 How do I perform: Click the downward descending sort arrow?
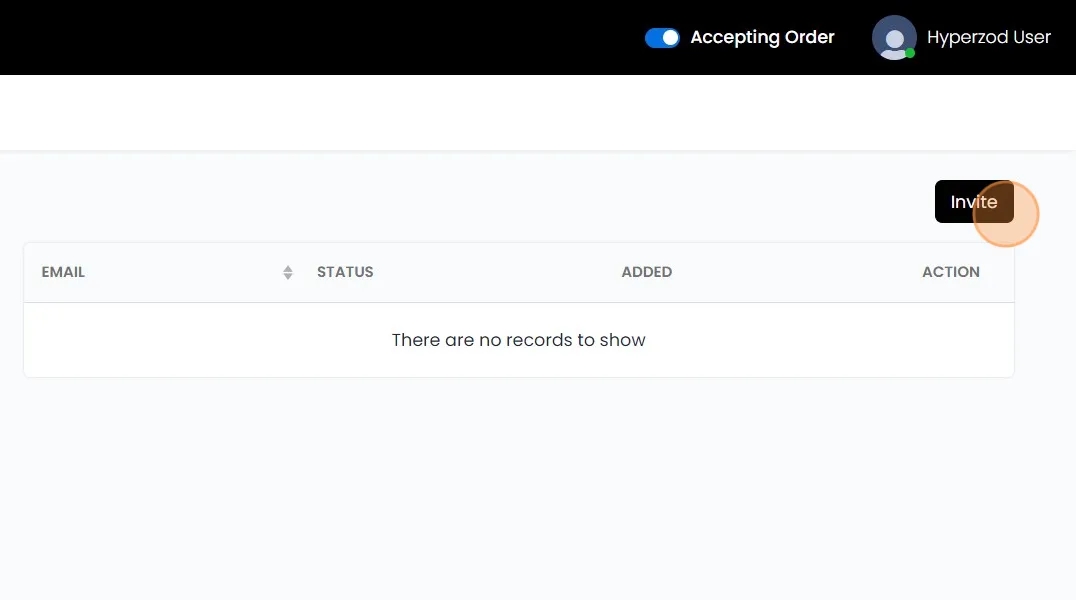pyautogui.click(x=288, y=277)
